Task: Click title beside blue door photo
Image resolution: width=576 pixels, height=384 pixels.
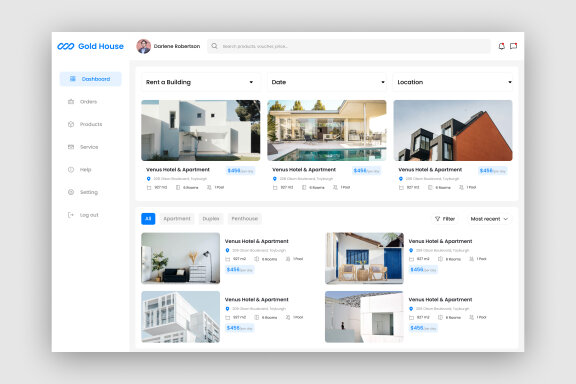Action: pyautogui.click(x=440, y=241)
